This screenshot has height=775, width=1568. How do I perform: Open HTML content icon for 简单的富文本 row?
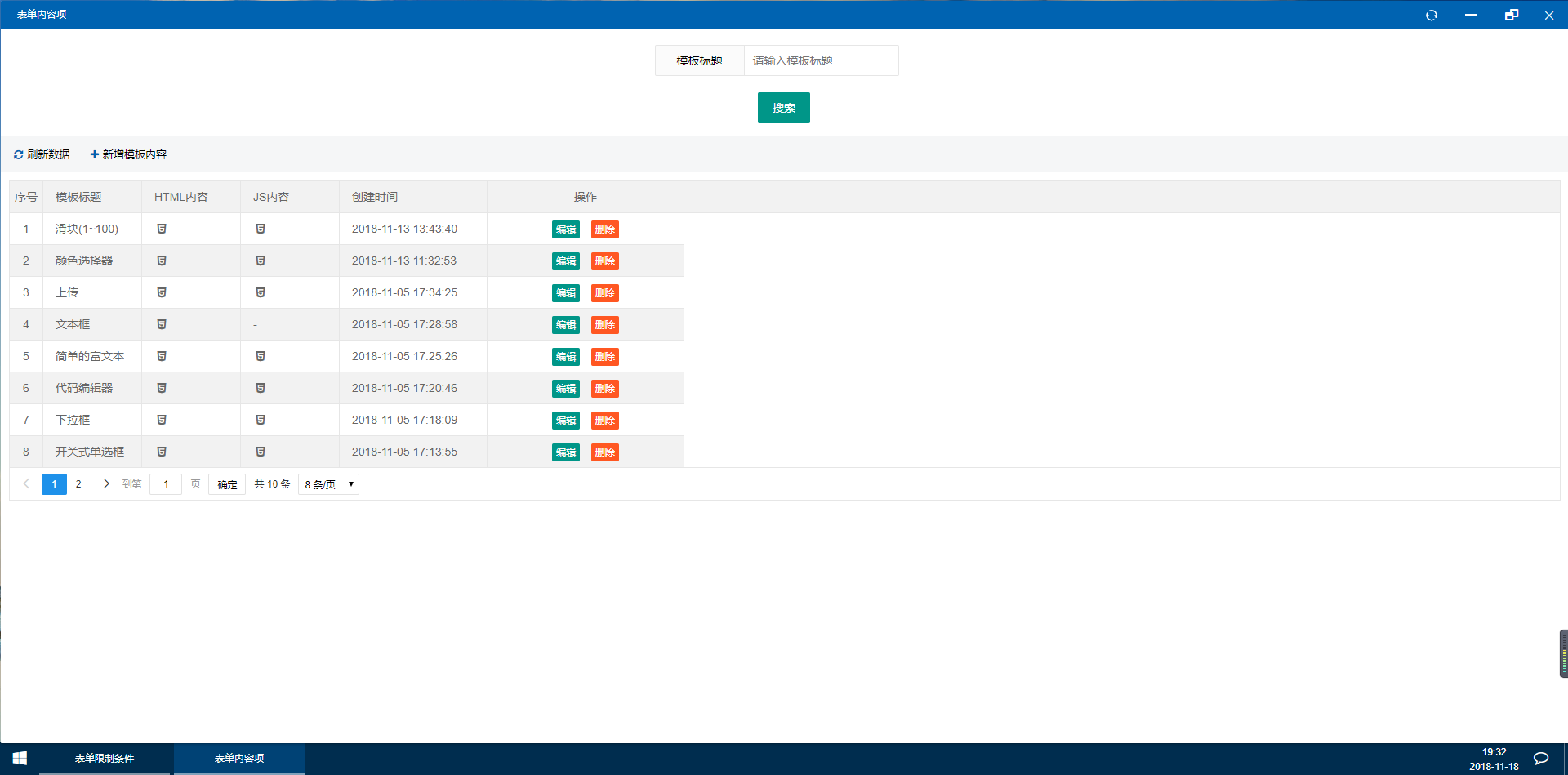coord(162,356)
